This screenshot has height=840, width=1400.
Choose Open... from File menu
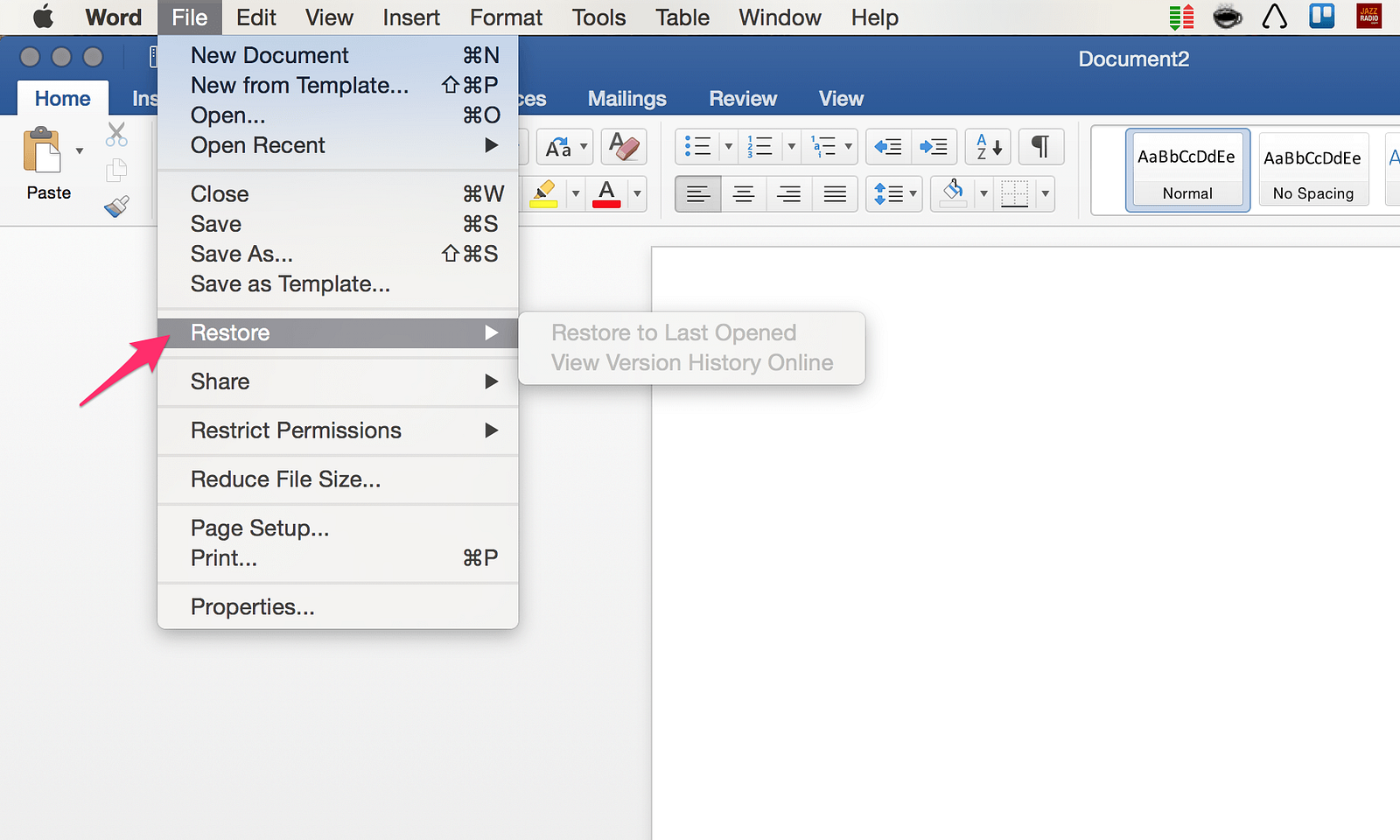[338, 115]
